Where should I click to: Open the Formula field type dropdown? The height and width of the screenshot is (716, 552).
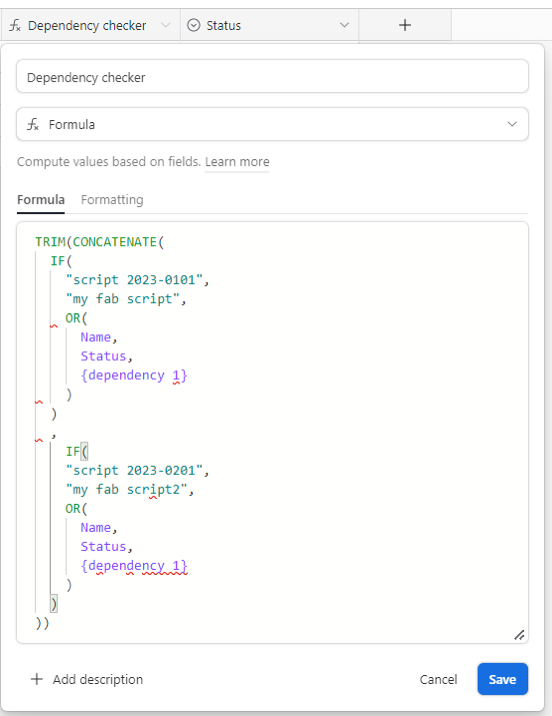click(x=273, y=124)
